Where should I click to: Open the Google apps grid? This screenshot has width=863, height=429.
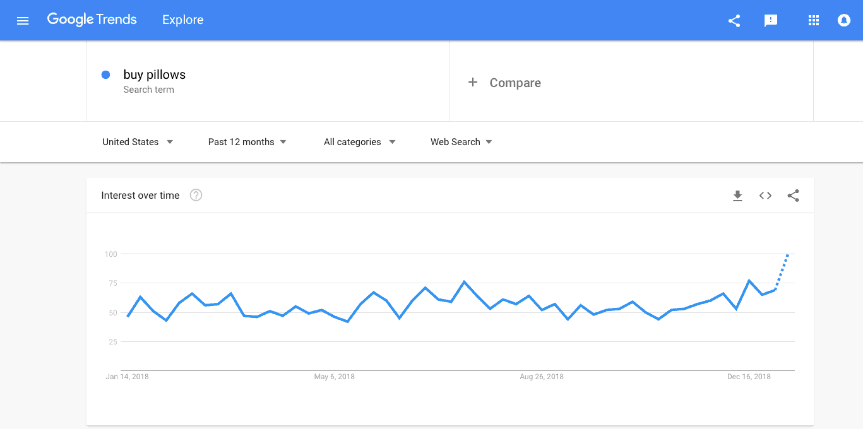coord(813,20)
